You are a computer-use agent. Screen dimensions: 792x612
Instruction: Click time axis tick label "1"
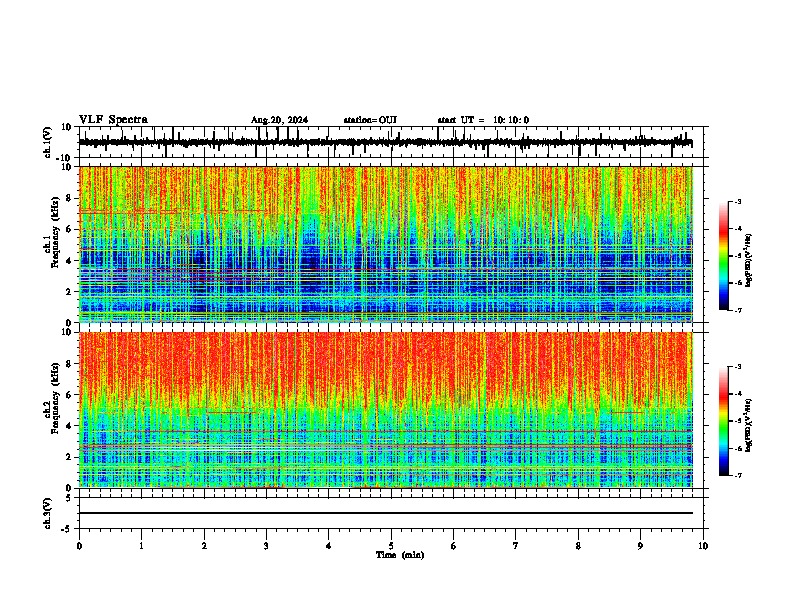point(141,546)
